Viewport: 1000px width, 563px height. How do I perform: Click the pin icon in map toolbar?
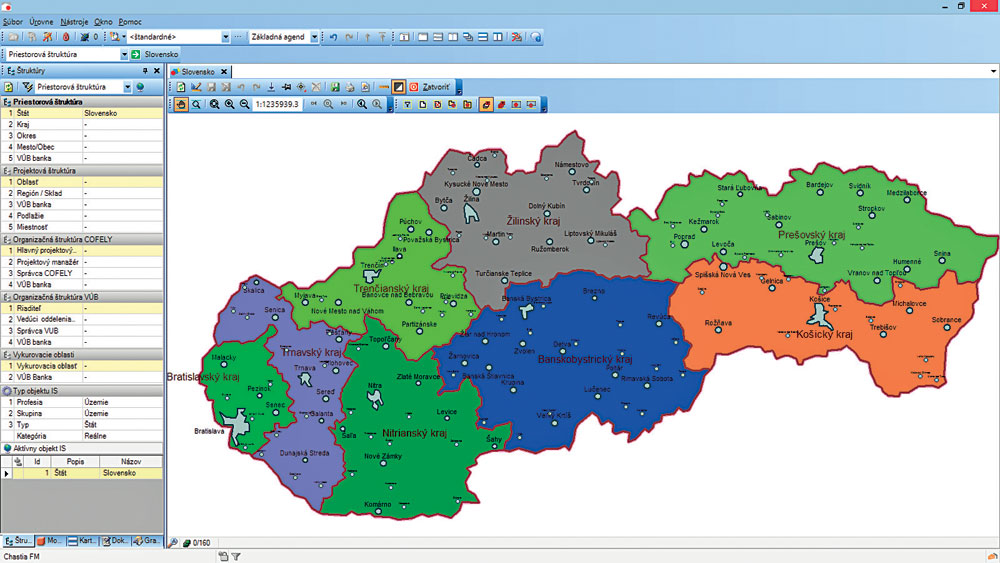tap(286, 88)
